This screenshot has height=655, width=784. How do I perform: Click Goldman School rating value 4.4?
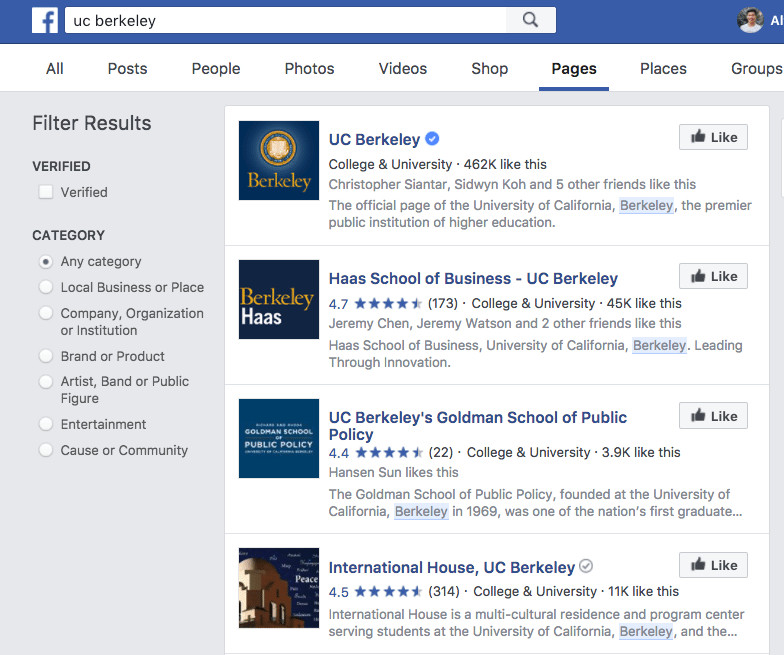pyautogui.click(x=339, y=453)
